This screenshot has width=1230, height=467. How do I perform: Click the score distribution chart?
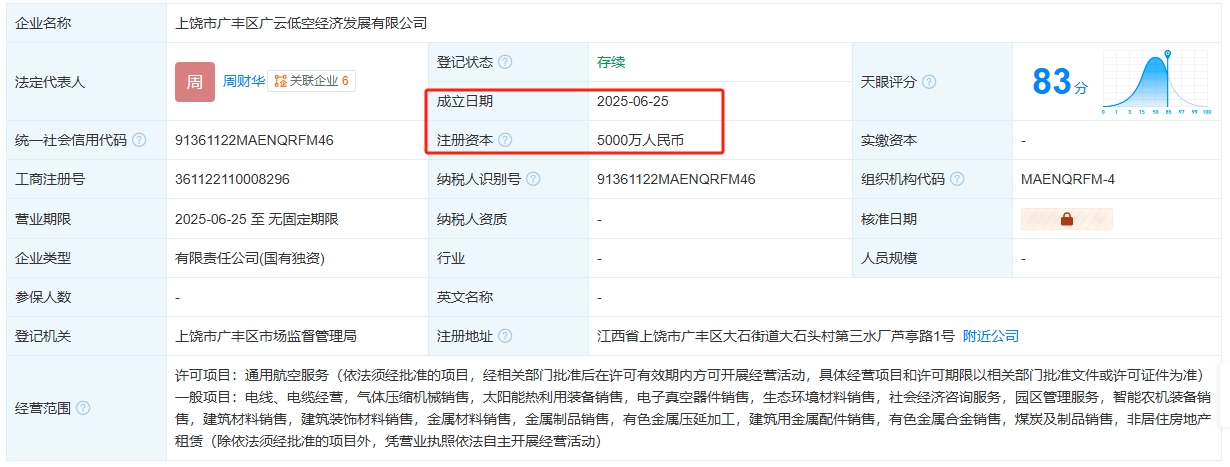click(1158, 83)
